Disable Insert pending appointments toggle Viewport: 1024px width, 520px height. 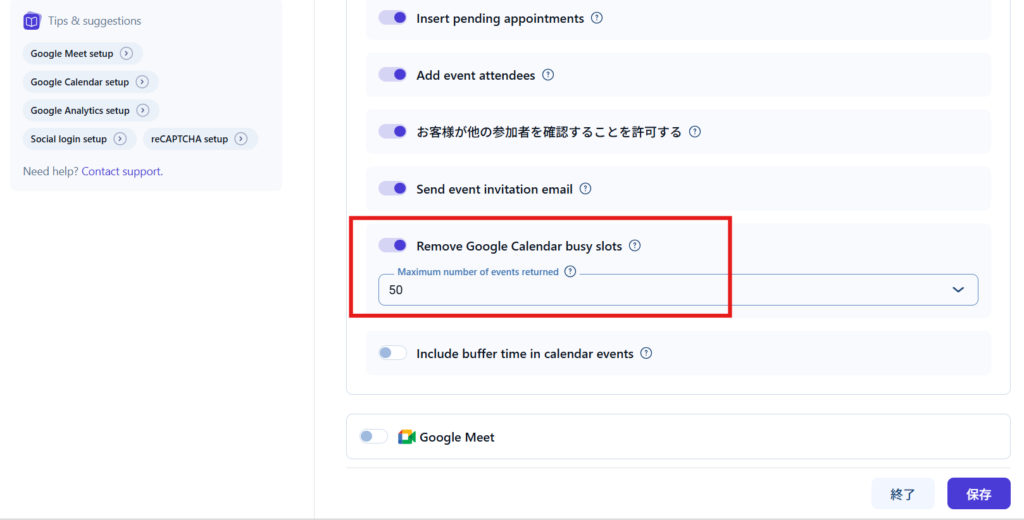(x=393, y=18)
